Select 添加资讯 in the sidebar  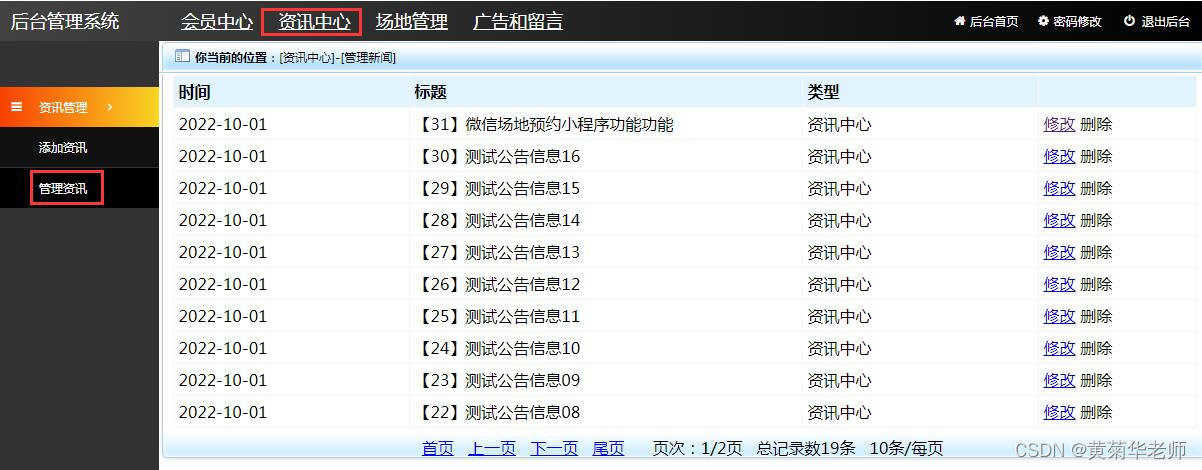coord(63,148)
